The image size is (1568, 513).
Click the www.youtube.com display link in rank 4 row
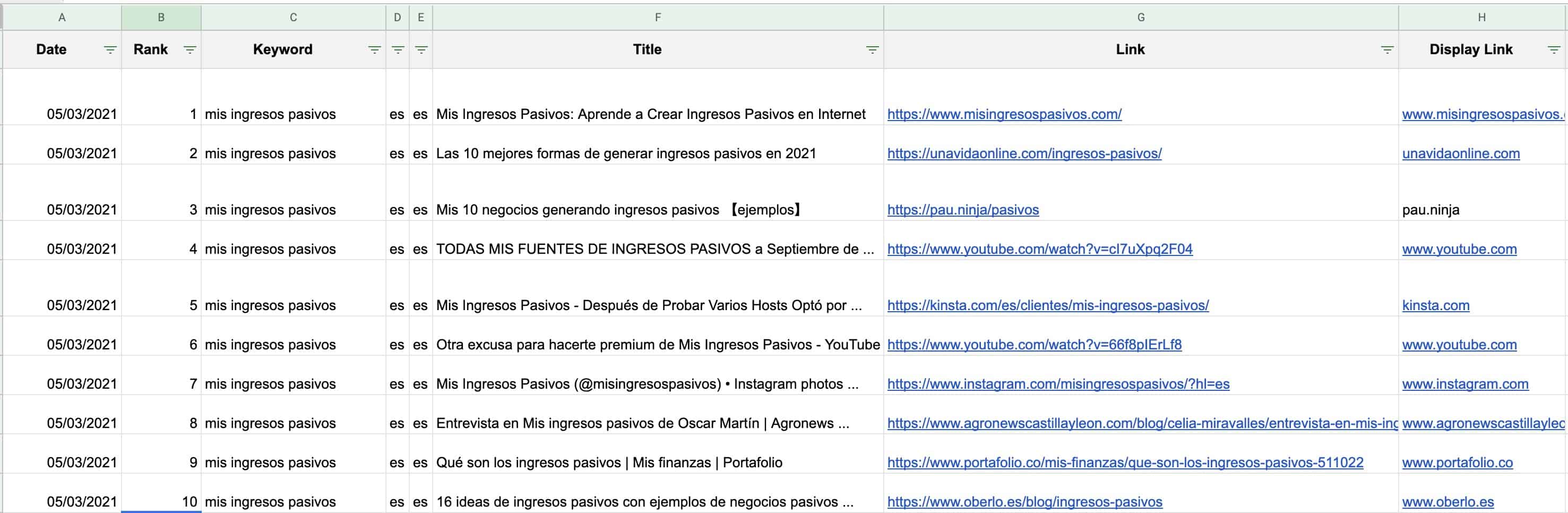1460,249
